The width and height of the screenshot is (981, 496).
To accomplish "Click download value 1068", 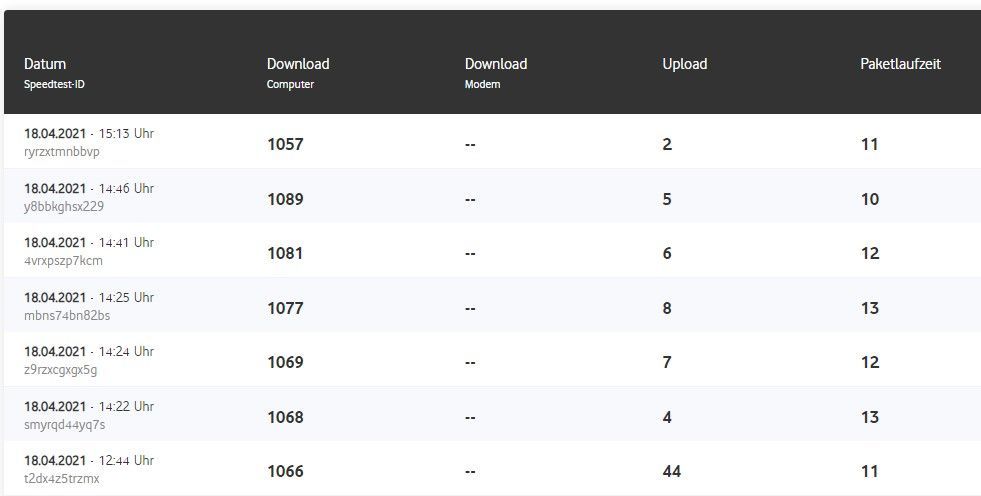I will pyautogui.click(x=285, y=417).
